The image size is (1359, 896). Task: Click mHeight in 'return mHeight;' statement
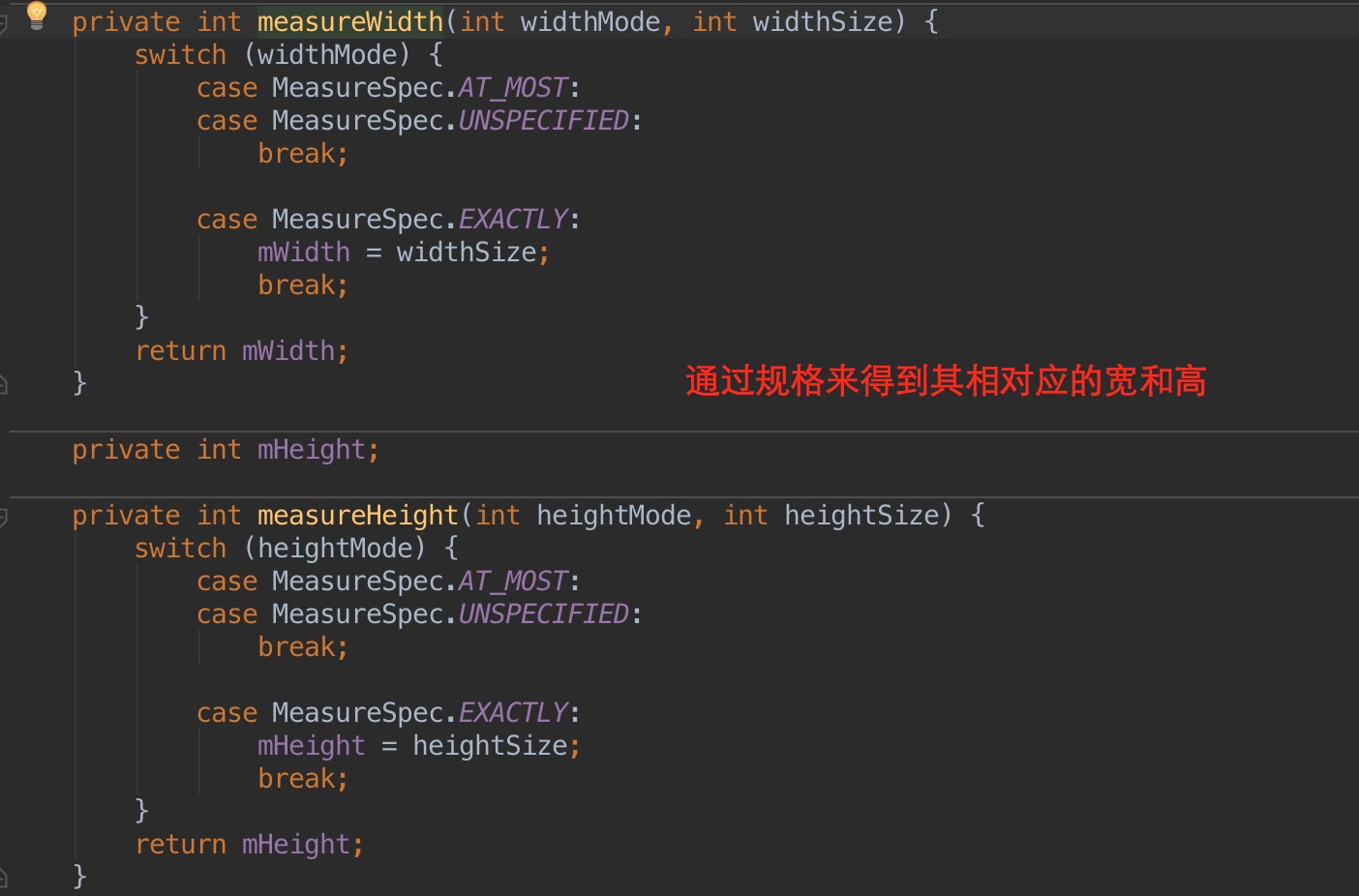tap(296, 845)
